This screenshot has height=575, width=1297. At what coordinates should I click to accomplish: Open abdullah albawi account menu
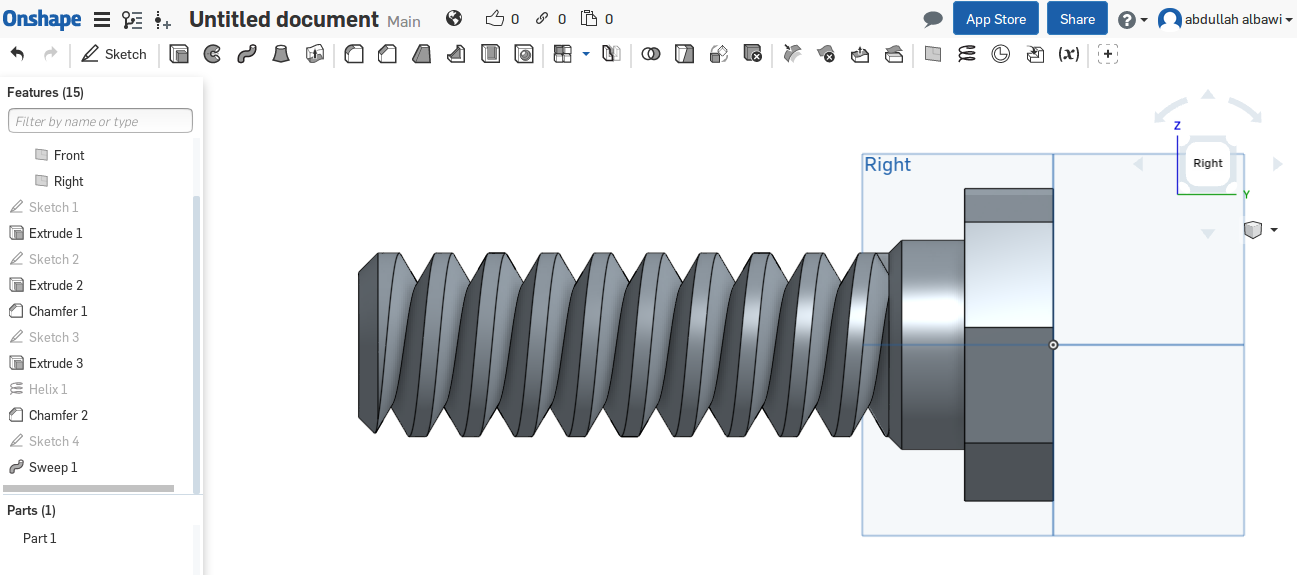point(1225,19)
